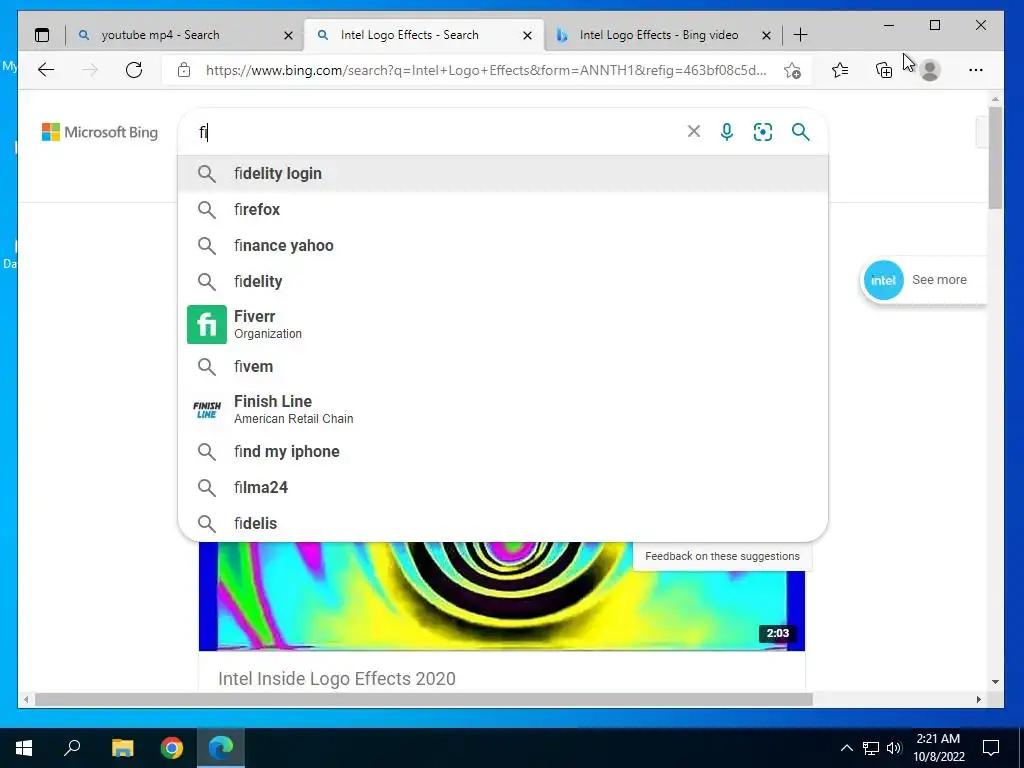1024x768 pixels.
Task: Choose the 'fidelity login' suggestion
Action: click(503, 173)
